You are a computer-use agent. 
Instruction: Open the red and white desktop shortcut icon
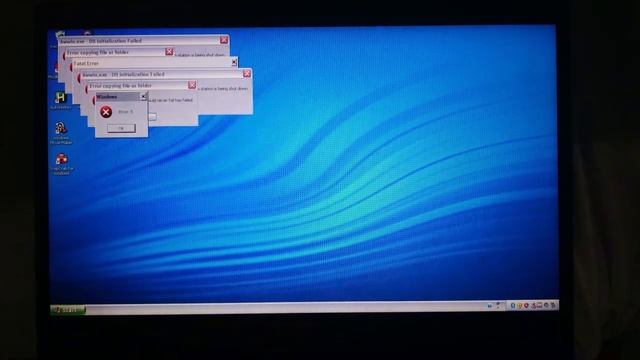coord(61,159)
